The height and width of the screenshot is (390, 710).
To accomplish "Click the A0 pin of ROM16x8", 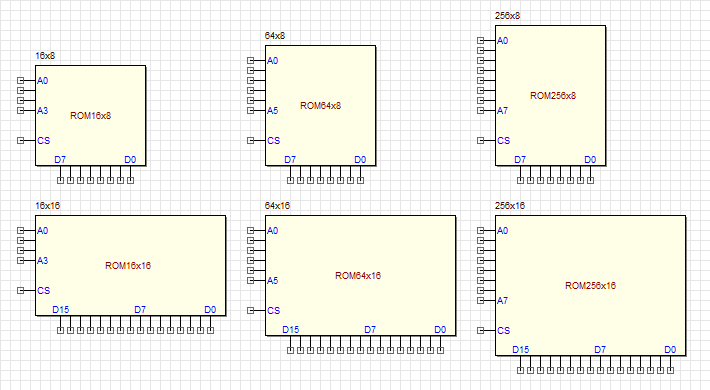I will (20, 81).
